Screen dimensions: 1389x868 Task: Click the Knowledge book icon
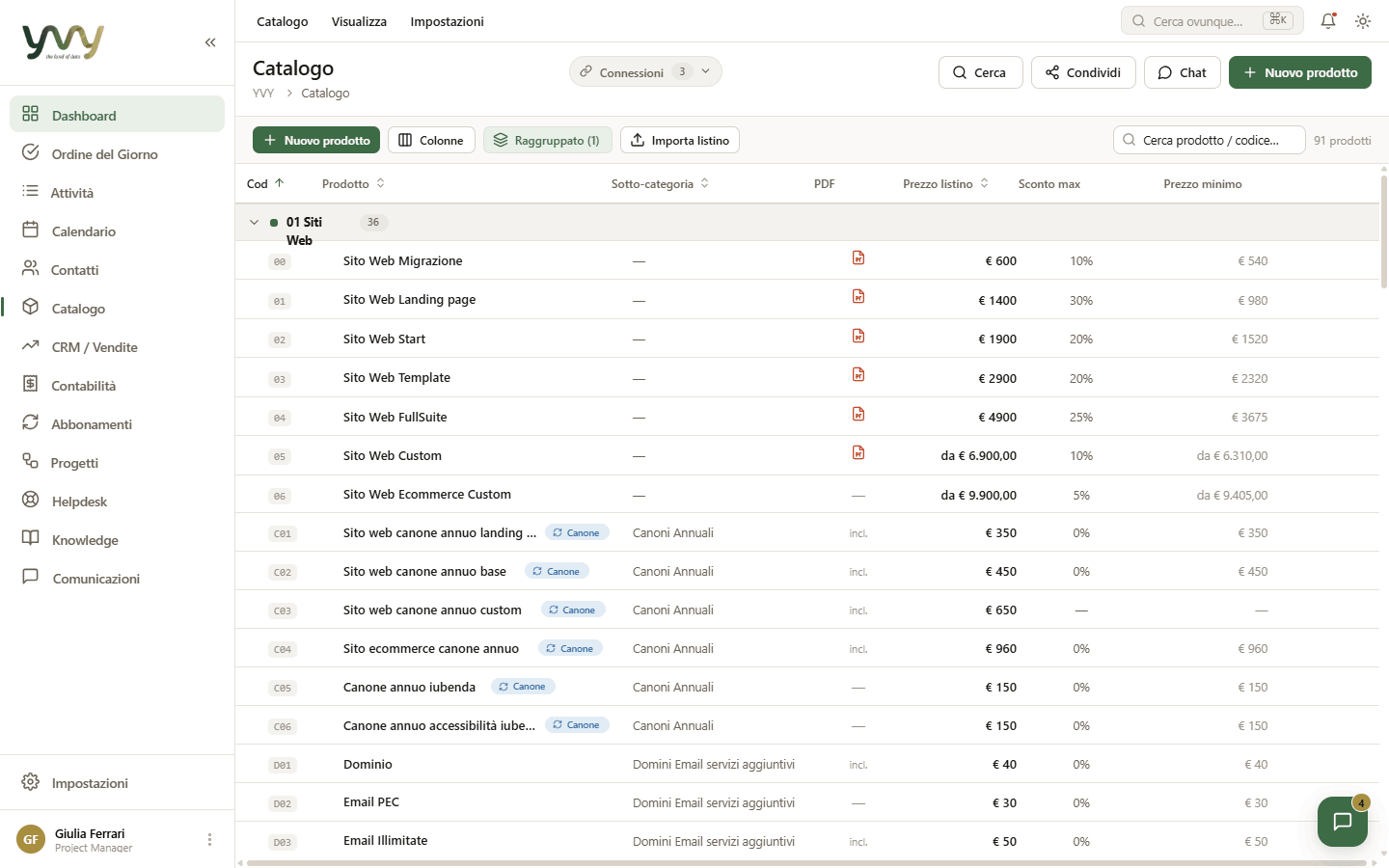31,538
